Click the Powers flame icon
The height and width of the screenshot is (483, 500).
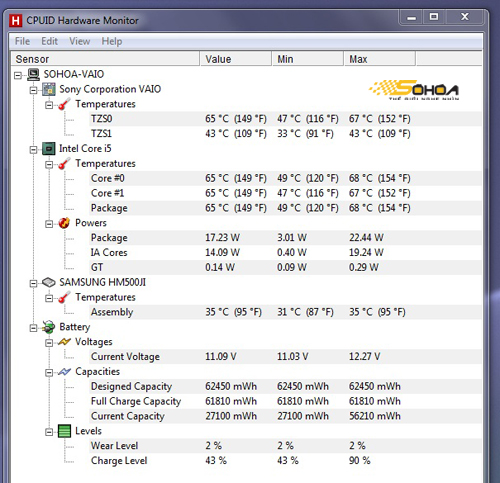click(x=64, y=223)
